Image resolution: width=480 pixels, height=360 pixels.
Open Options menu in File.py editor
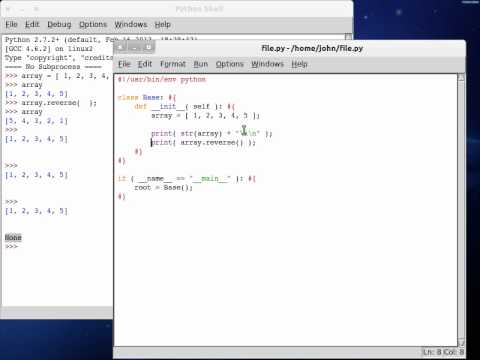pos(230,64)
